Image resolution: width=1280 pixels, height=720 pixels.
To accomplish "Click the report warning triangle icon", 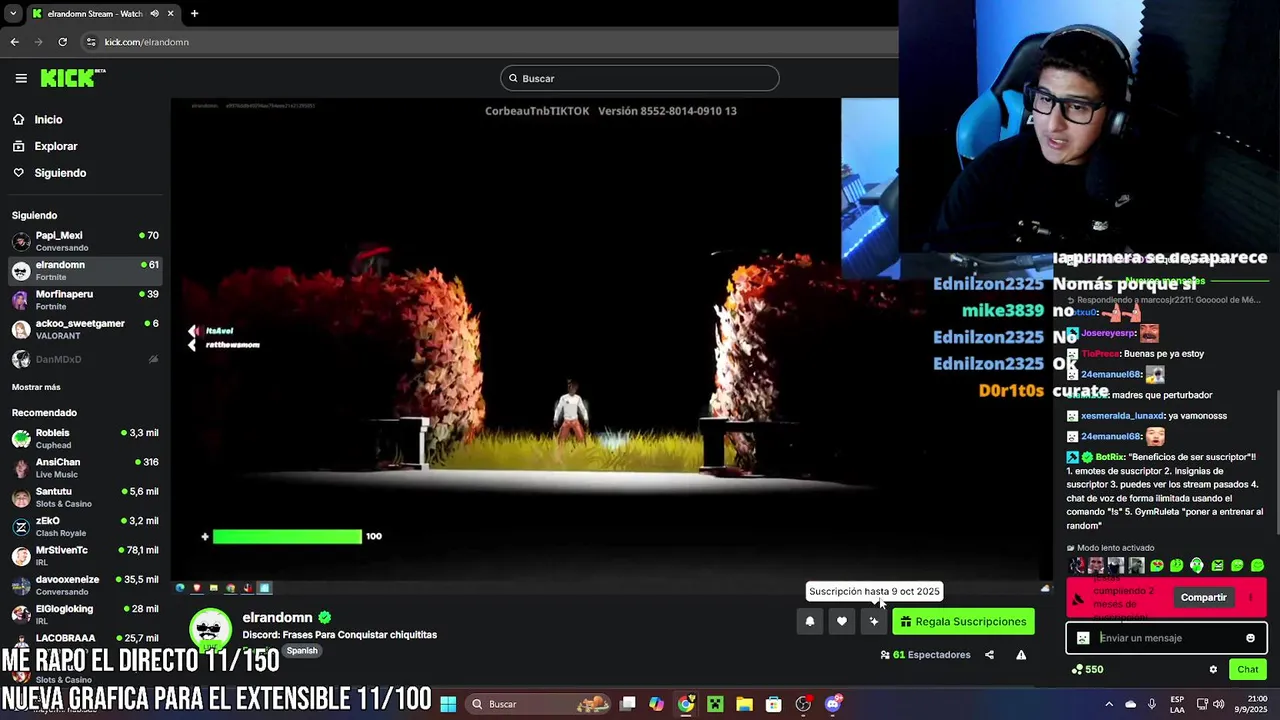I will [x=1021, y=655].
